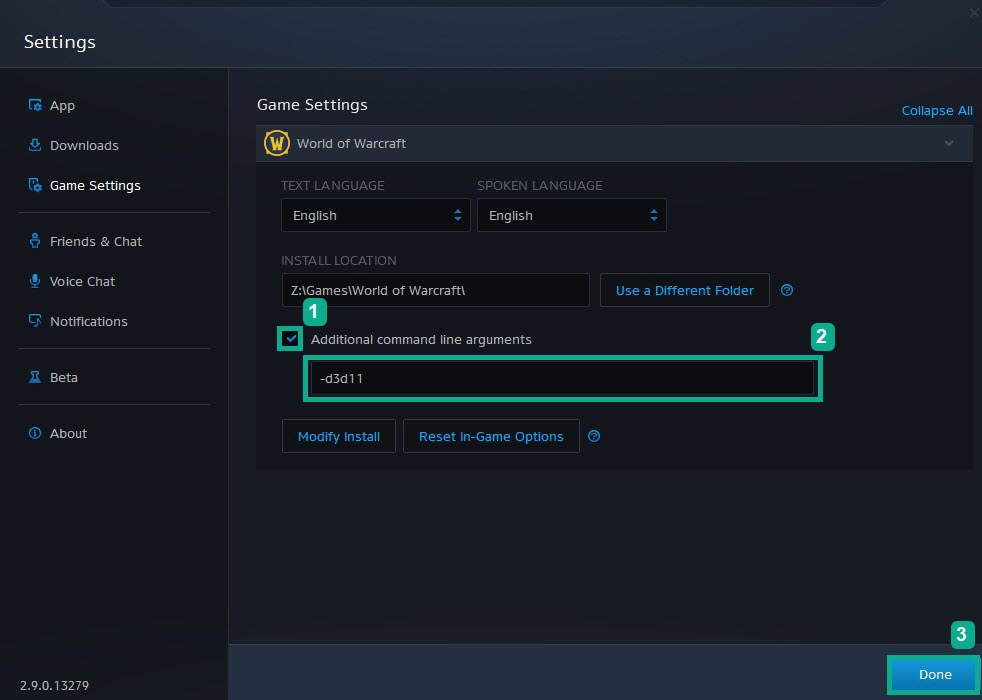Click the Done button
Image resolution: width=982 pixels, height=700 pixels.
(x=934, y=674)
